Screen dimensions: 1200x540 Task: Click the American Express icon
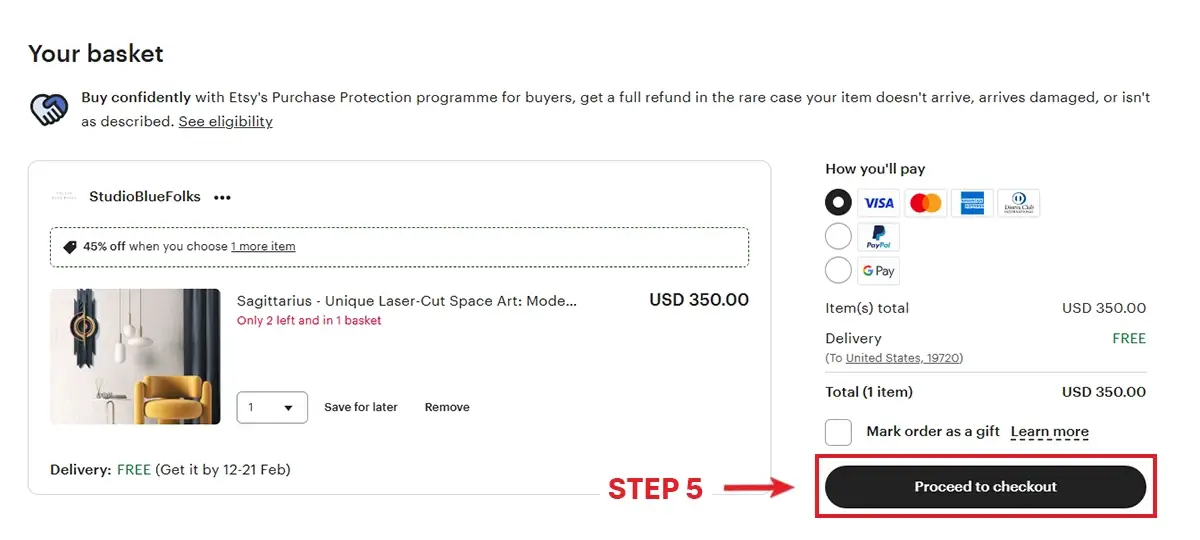pos(973,203)
